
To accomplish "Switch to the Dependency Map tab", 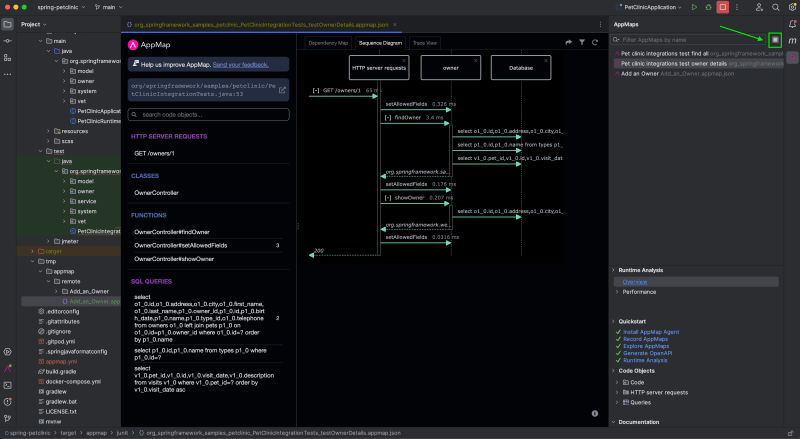I will click(x=328, y=43).
